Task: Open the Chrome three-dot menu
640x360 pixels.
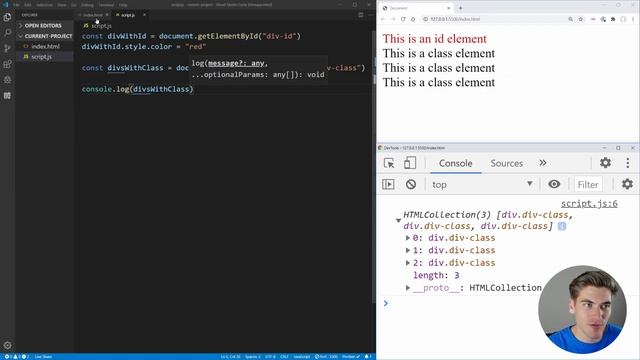Action: (x=633, y=19)
